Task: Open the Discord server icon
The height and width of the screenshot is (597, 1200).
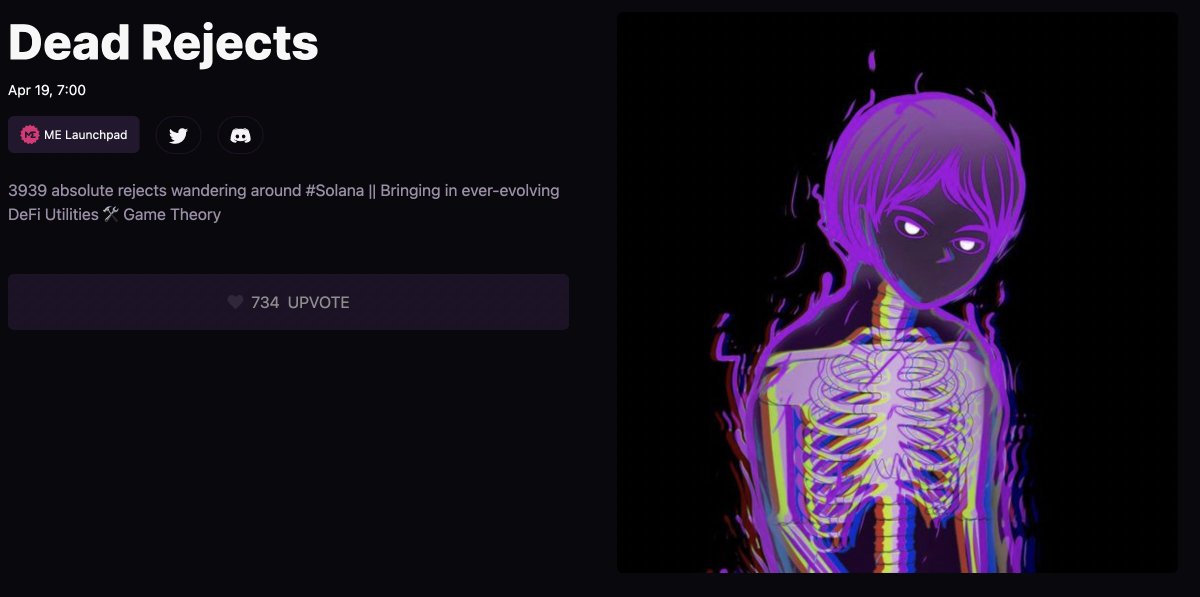Action: coord(240,135)
